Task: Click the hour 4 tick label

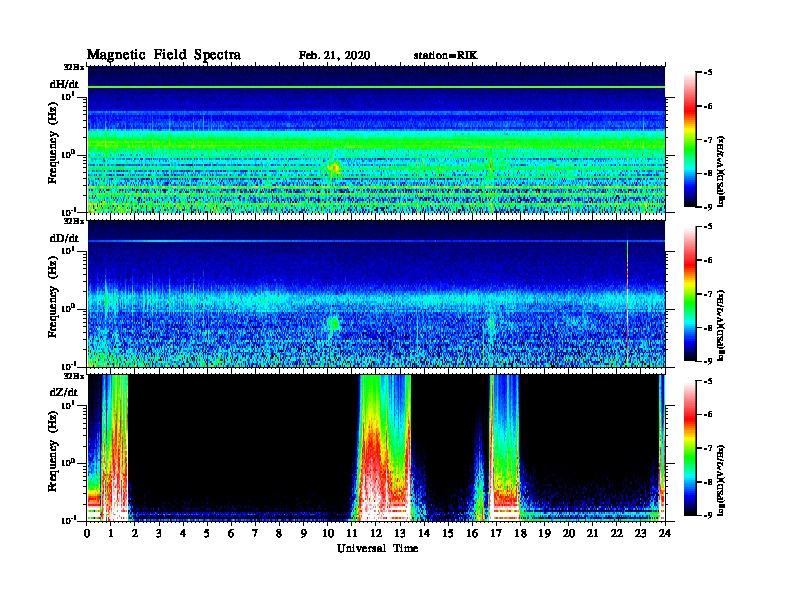Action: (x=183, y=533)
